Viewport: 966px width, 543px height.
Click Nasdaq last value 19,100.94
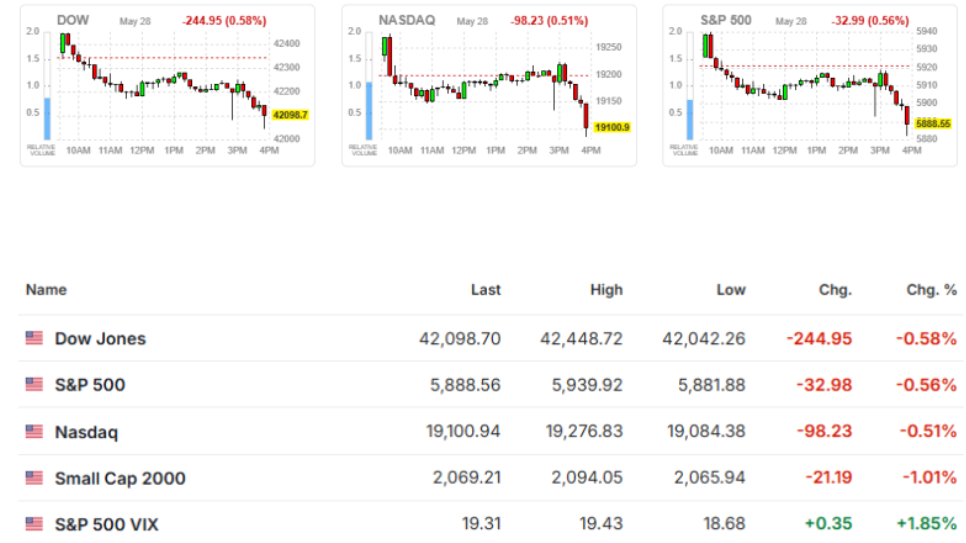pyautogui.click(x=463, y=431)
